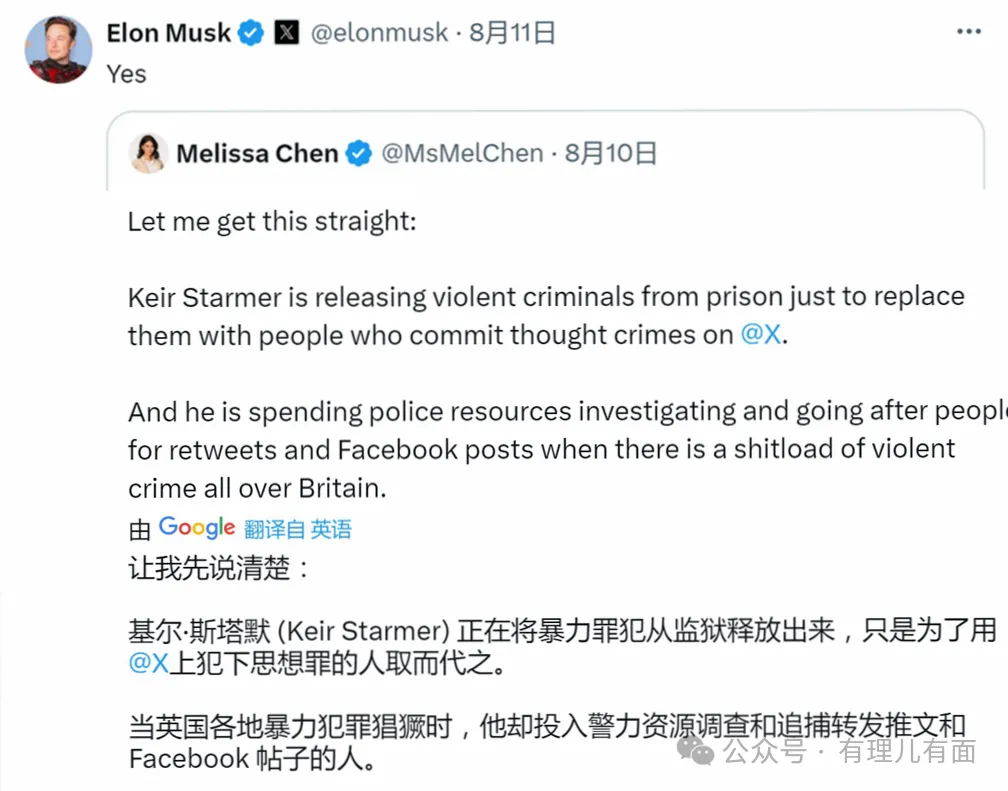Image resolution: width=1008 pixels, height=791 pixels.
Task: Open the quoted post at "Let me get this straight"
Action: (x=271, y=221)
